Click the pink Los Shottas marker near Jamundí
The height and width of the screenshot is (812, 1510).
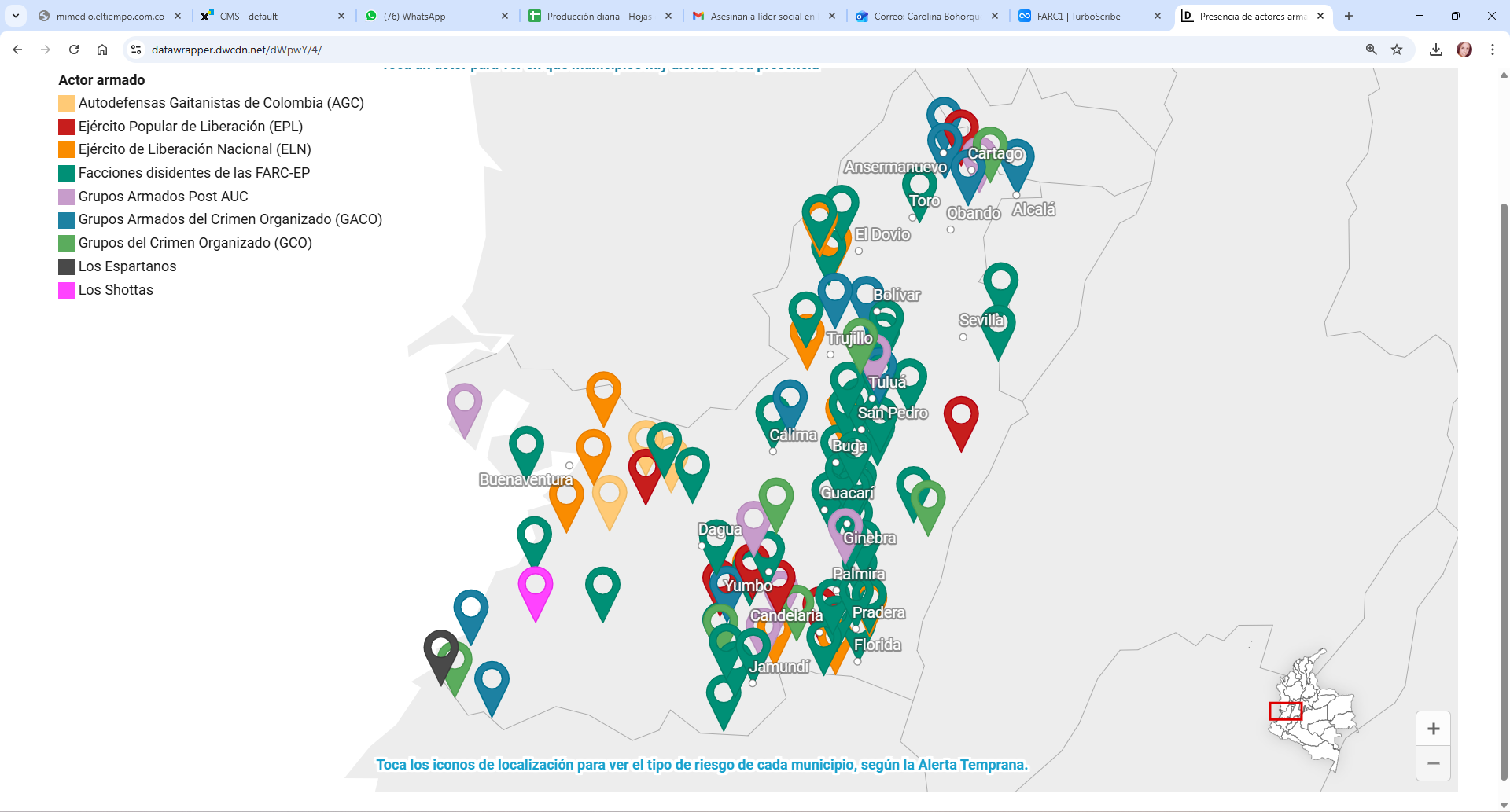click(536, 586)
